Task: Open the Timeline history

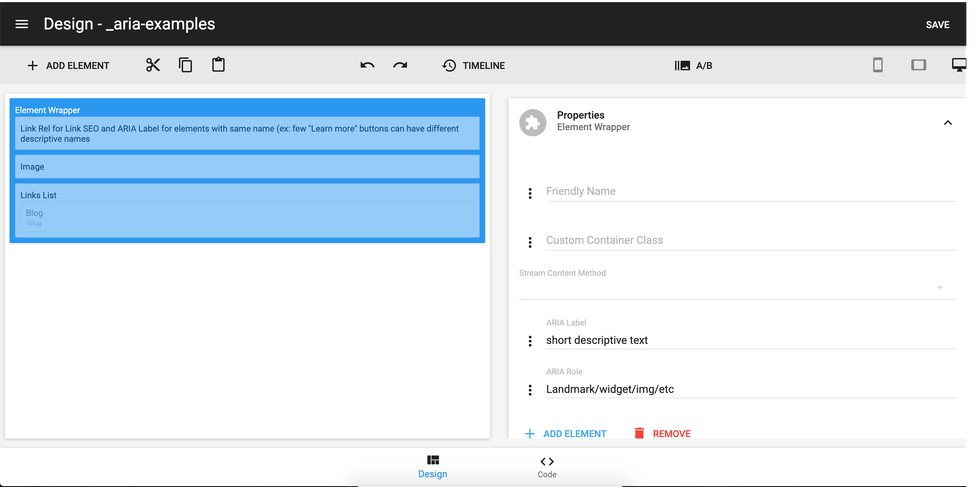Action: click(x=473, y=66)
